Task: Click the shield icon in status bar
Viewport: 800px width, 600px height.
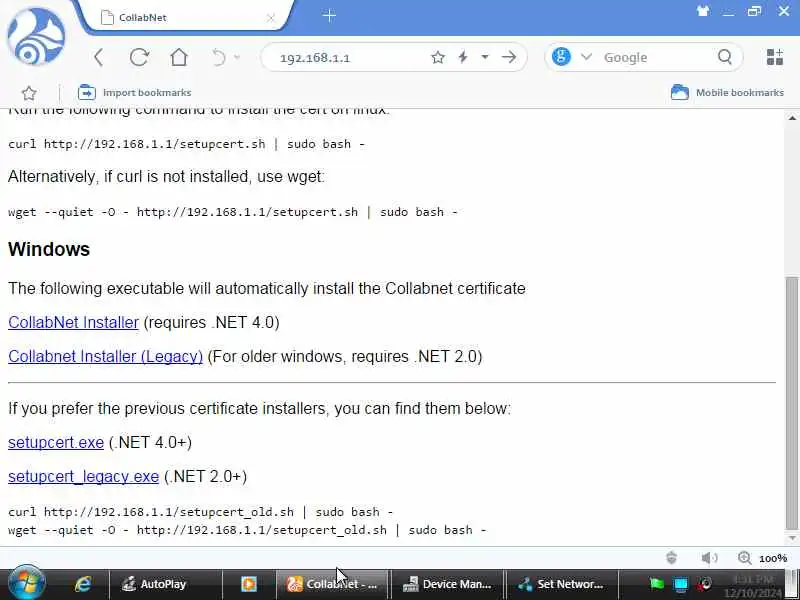Action: (671, 558)
